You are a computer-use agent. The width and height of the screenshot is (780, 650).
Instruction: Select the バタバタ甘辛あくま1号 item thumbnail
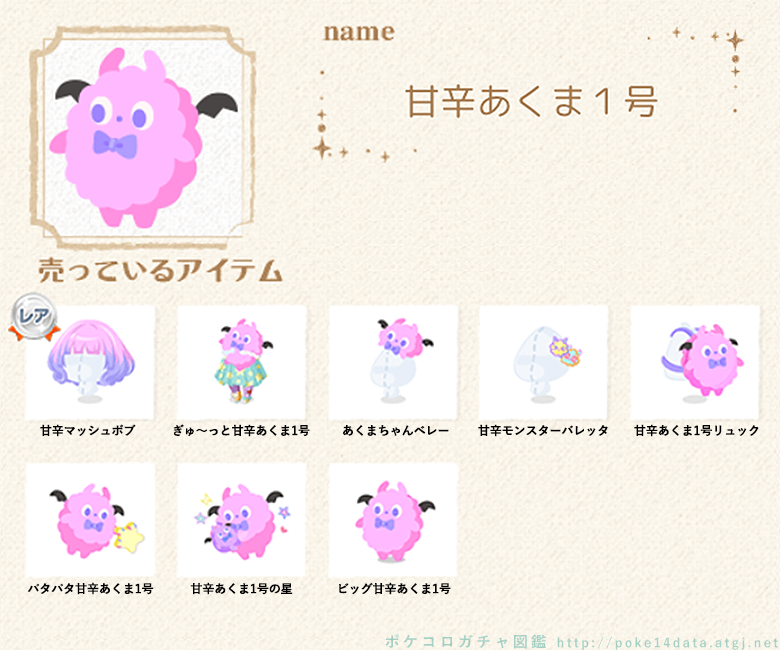90,520
